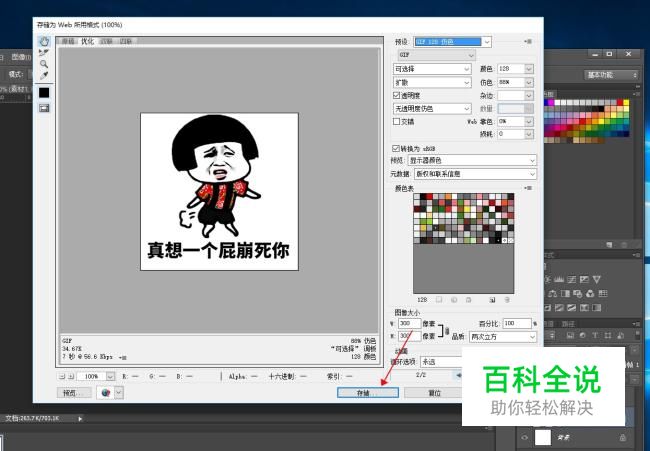Click shift to web palette icon
The height and width of the screenshot is (451, 650).
454,300
